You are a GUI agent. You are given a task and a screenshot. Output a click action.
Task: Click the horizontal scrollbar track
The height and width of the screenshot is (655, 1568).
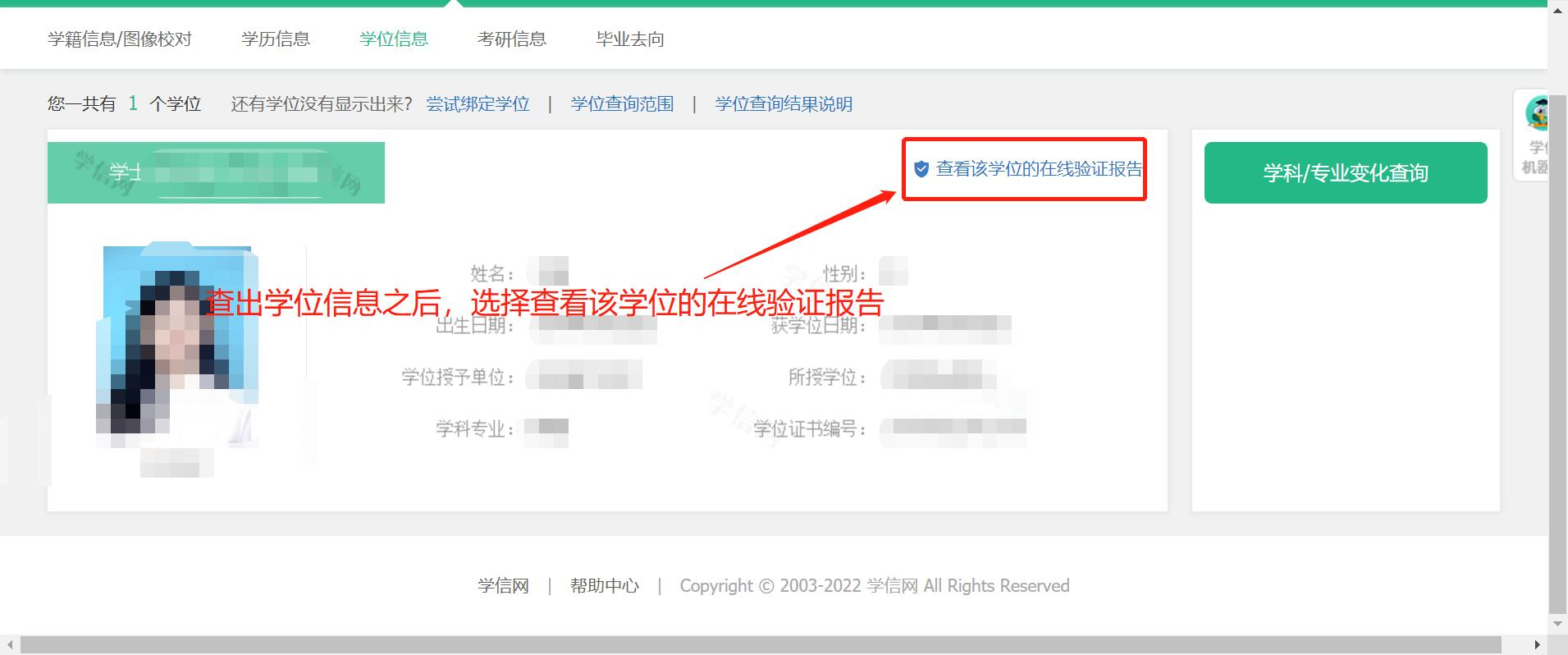click(761, 645)
